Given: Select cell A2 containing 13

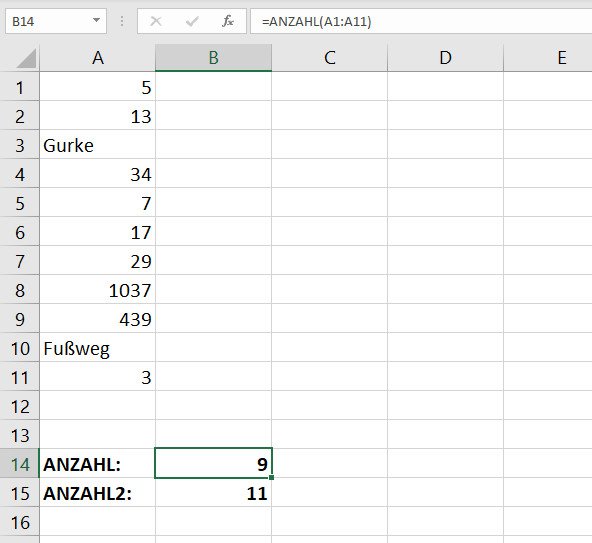Looking at the screenshot, I should coord(97,116).
